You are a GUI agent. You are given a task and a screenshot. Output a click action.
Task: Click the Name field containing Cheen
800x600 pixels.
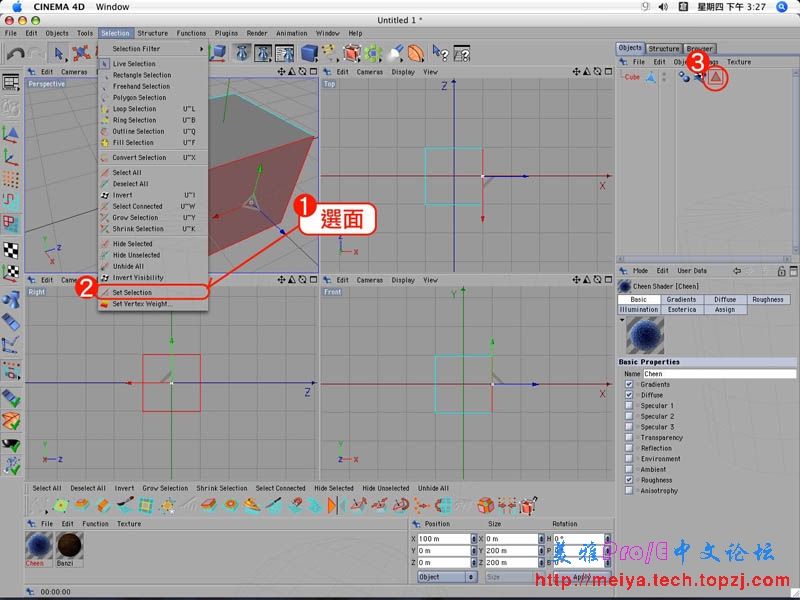[x=719, y=374]
